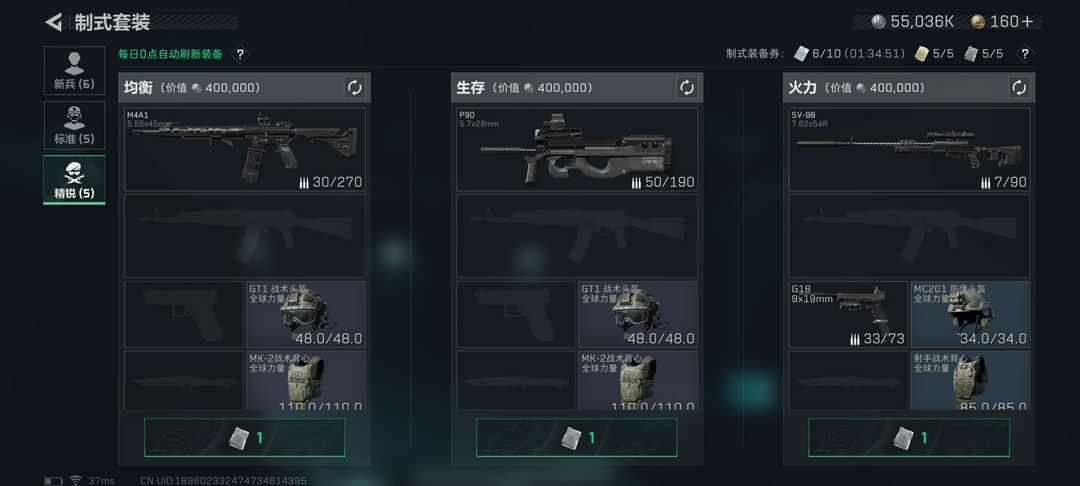Redeem the 均衡 set with 1 ticket
The image size is (1080, 486).
click(x=245, y=437)
